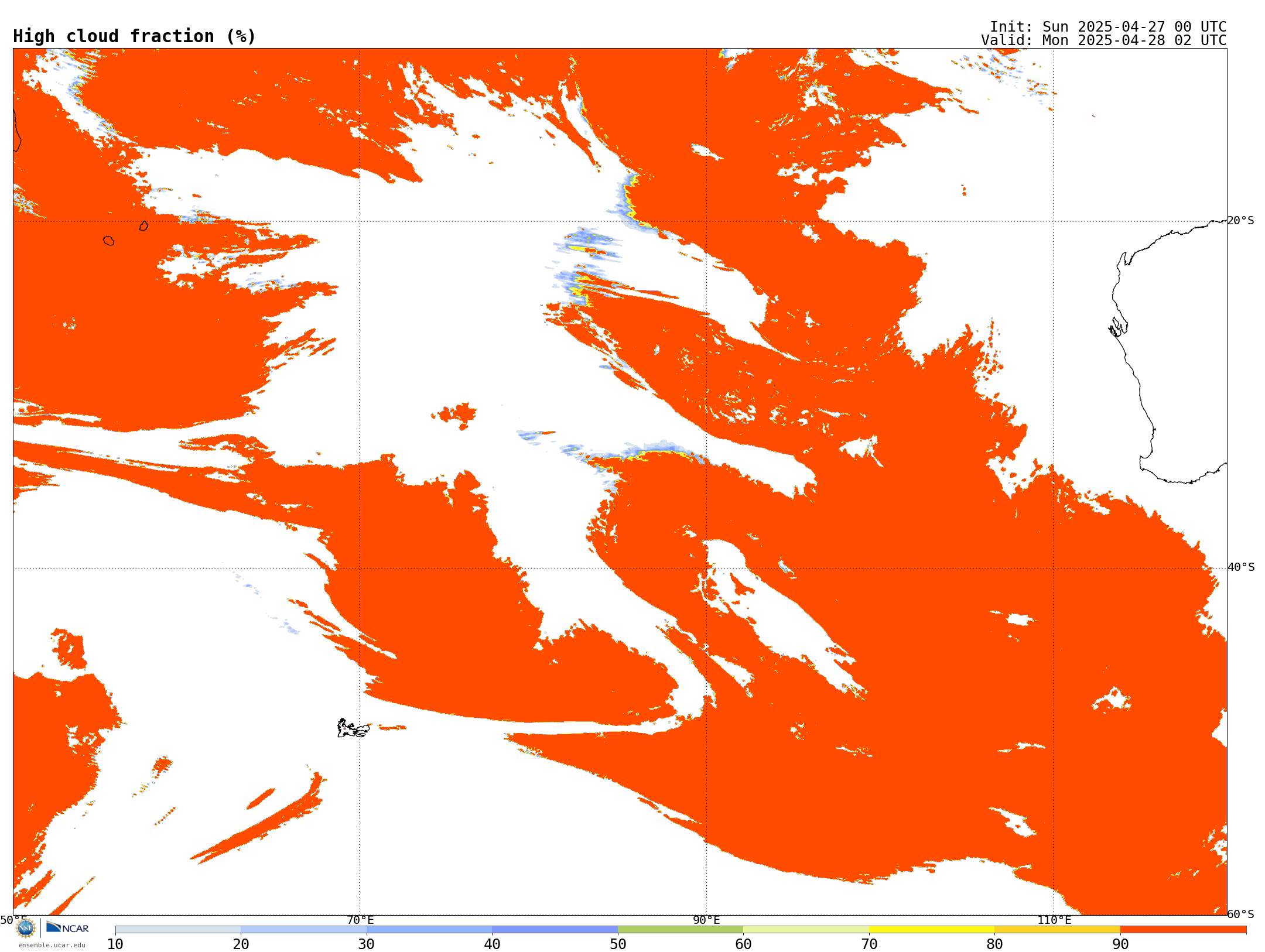Image resolution: width=1265 pixels, height=952 pixels.
Task: Select the Valid: Mon 2025-04-28 02 UTC text
Action: 1104,40
